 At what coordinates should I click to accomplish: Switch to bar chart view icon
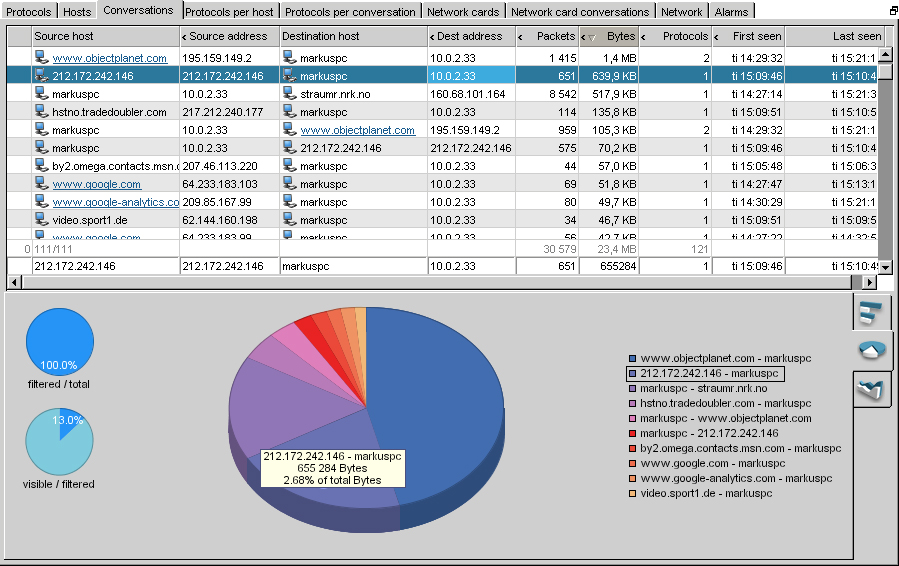coord(871,313)
